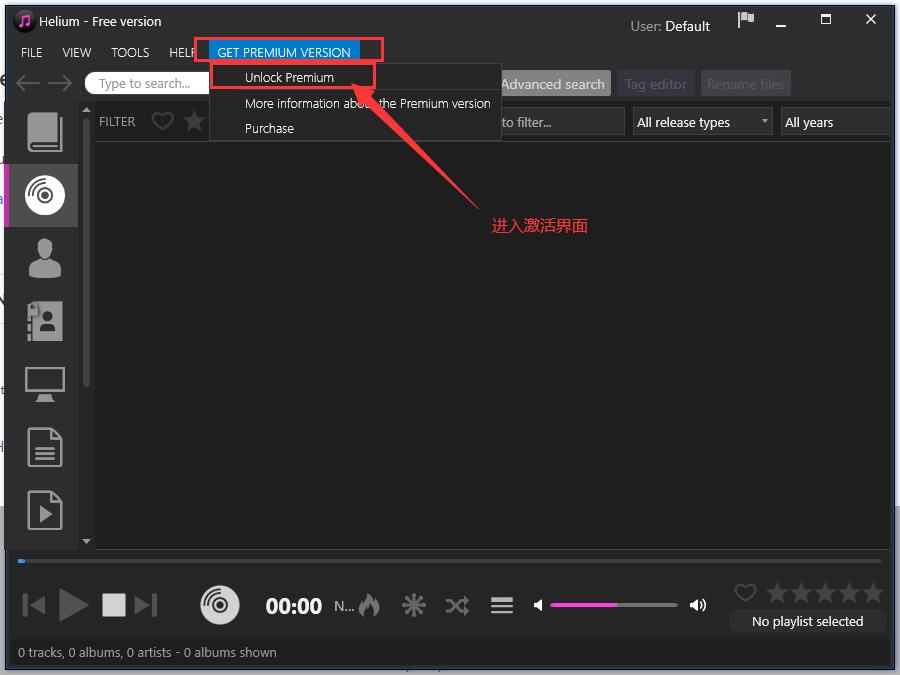Click the Helium music note app icon

point(24,21)
